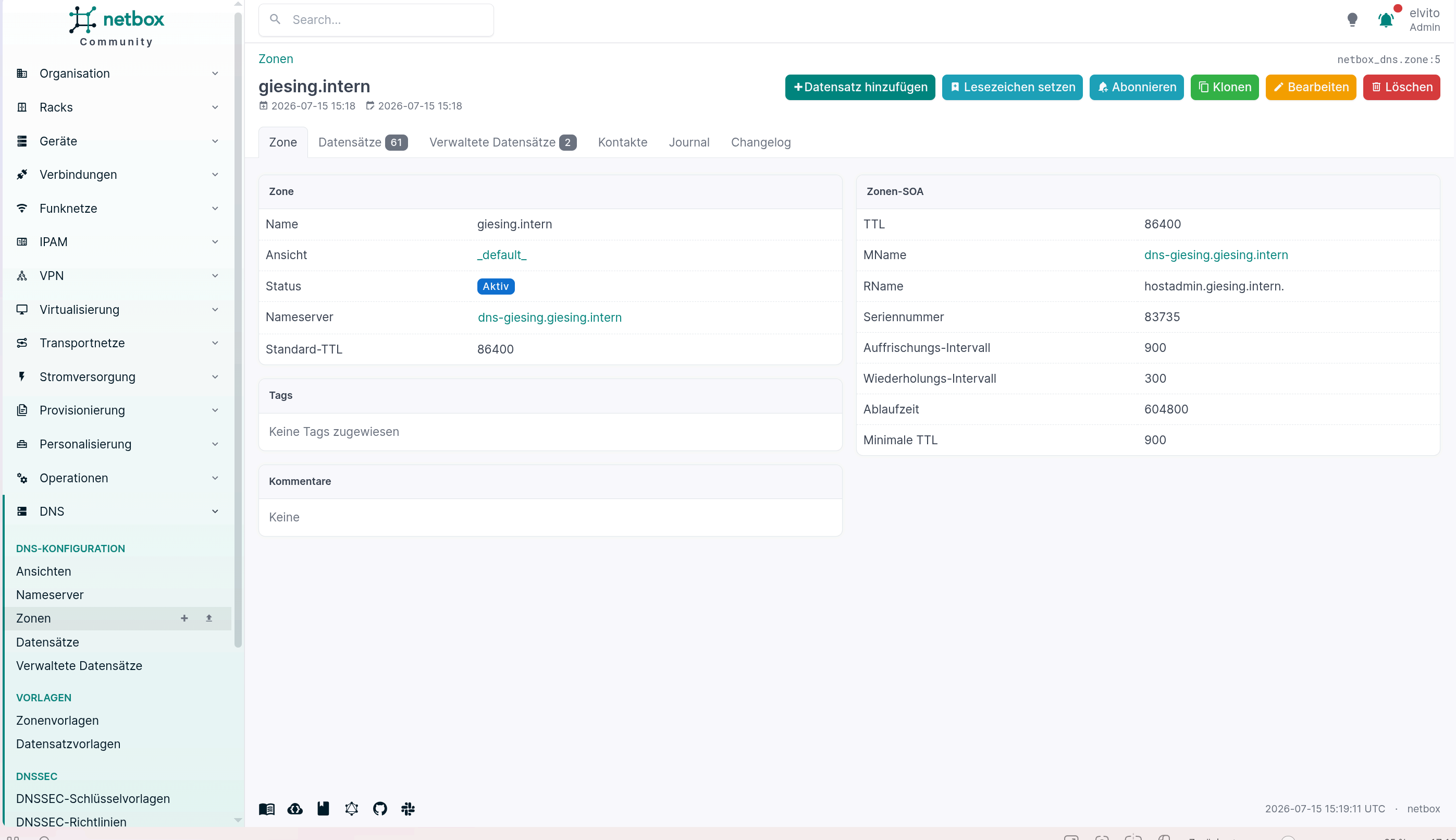Image resolution: width=1456 pixels, height=840 pixels.
Task: Expand the Geräte menu chevron
Action: tap(215, 141)
